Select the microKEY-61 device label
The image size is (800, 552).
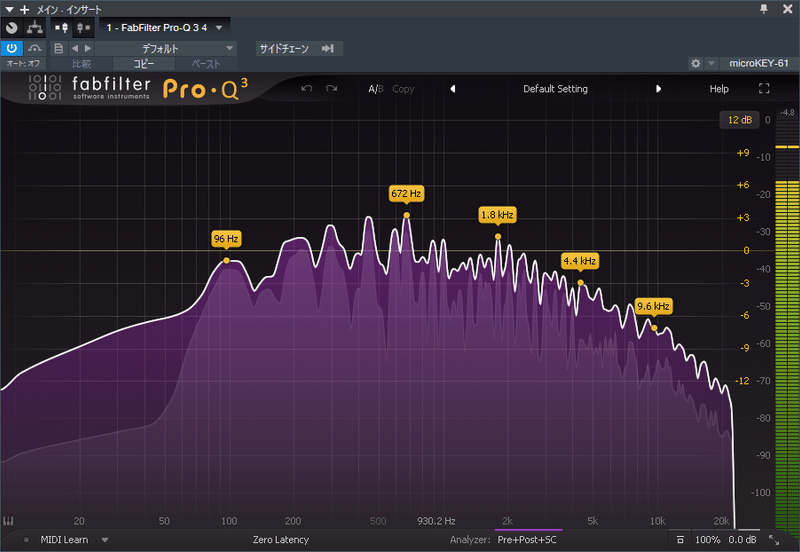(x=759, y=63)
